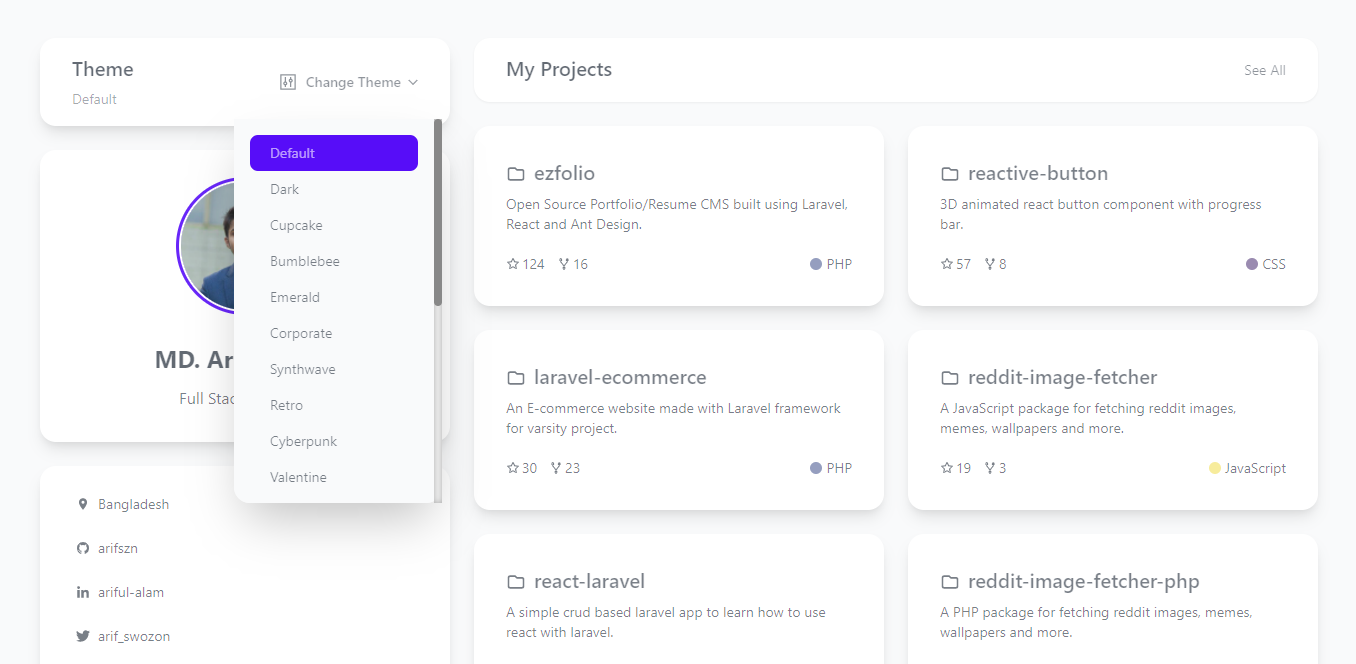Click the See All link in My Projects
Image resolution: width=1356 pixels, height=664 pixels.
click(1264, 70)
